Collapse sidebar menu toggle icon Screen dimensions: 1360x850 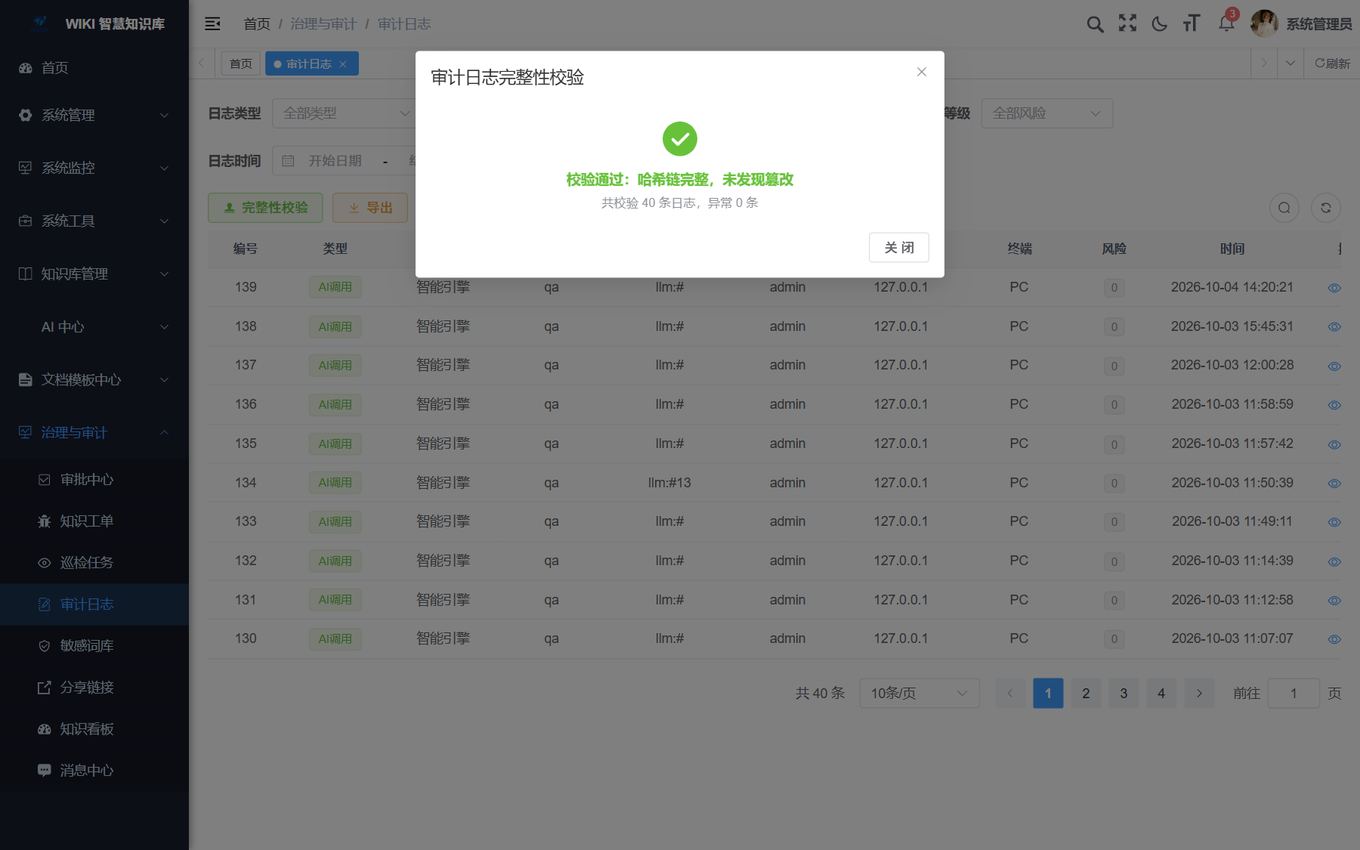pos(212,23)
